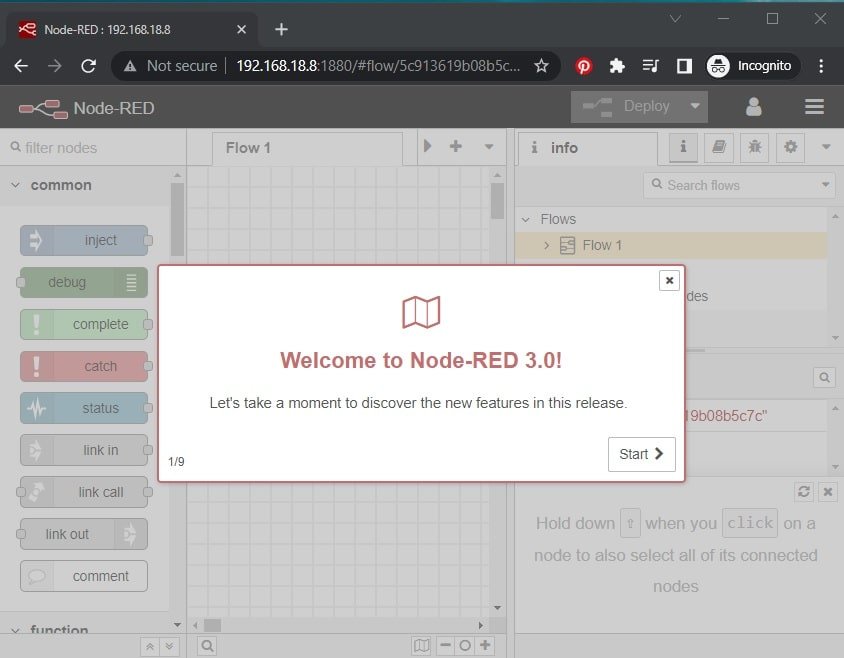Switch to the Flow 1 tab
The width and height of the screenshot is (844, 658).
[x=307, y=148]
